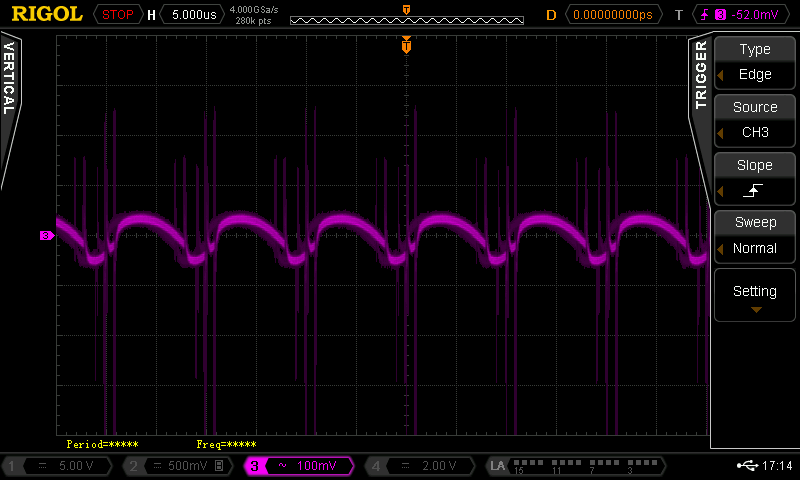Viewport: 800px width, 480px height.
Task: Click the Period measurement readout
Action: coord(103,444)
